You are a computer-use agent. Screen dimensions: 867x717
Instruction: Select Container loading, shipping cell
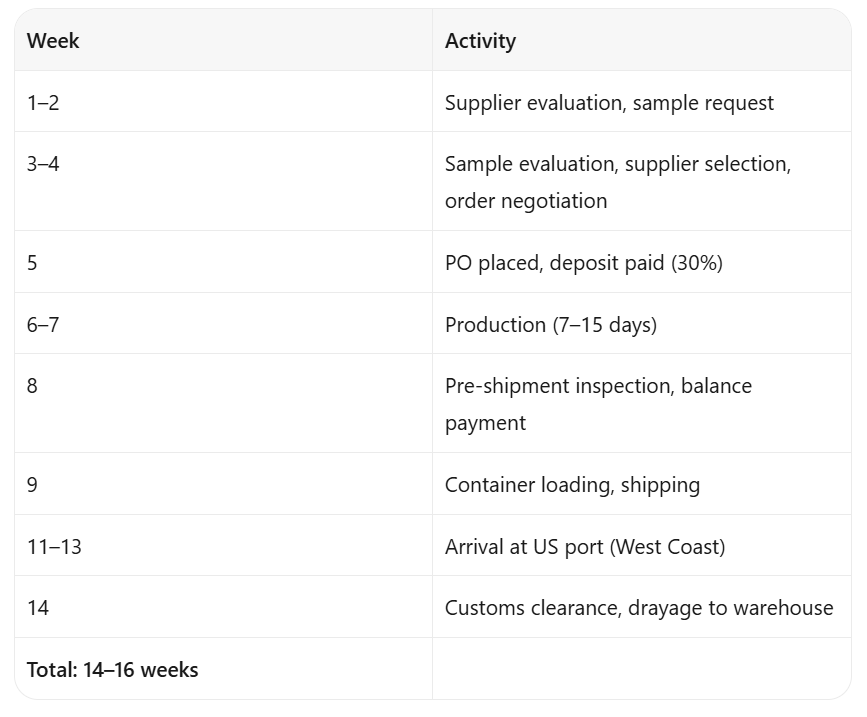click(x=641, y=484)
